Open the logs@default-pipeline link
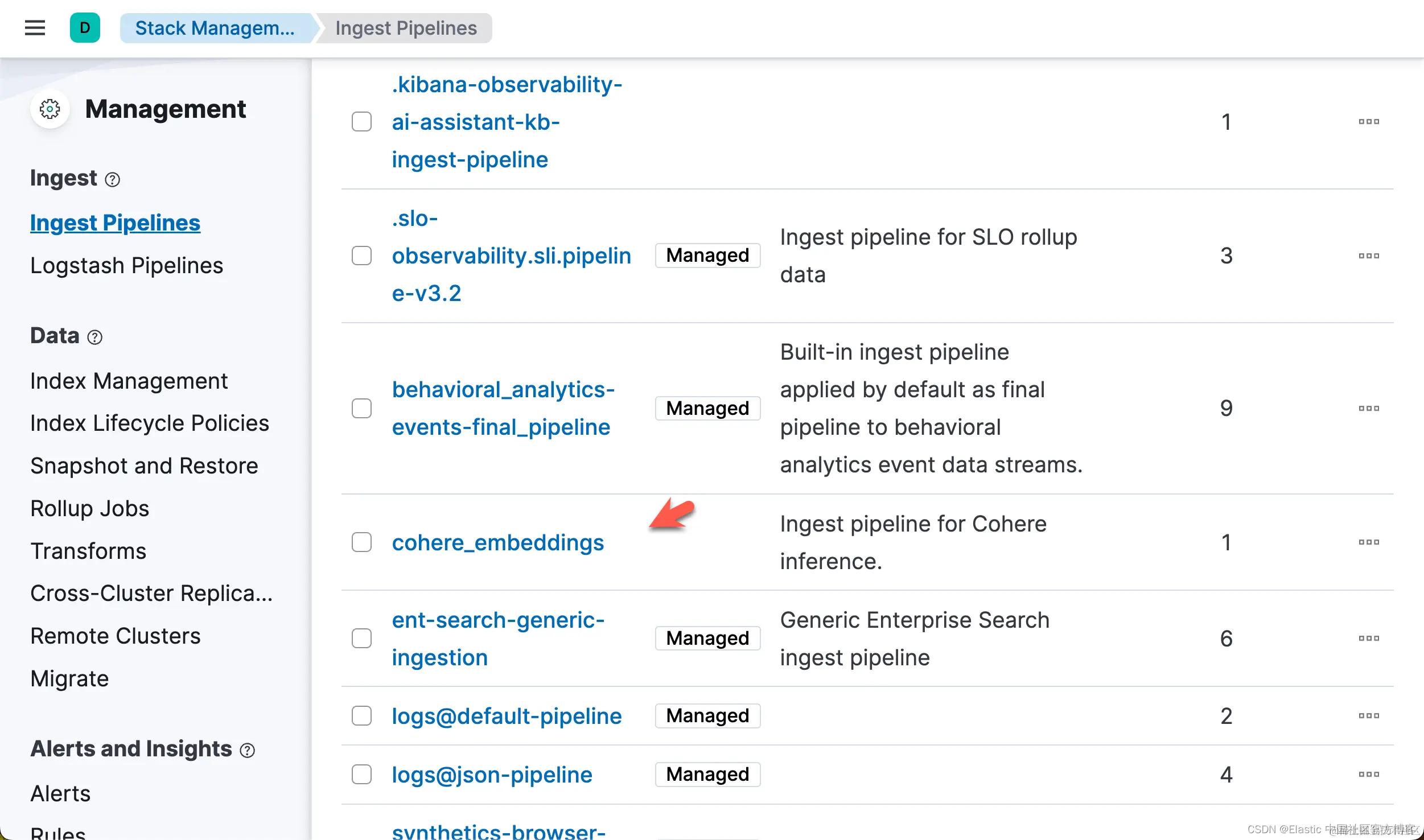 point(507,716)
